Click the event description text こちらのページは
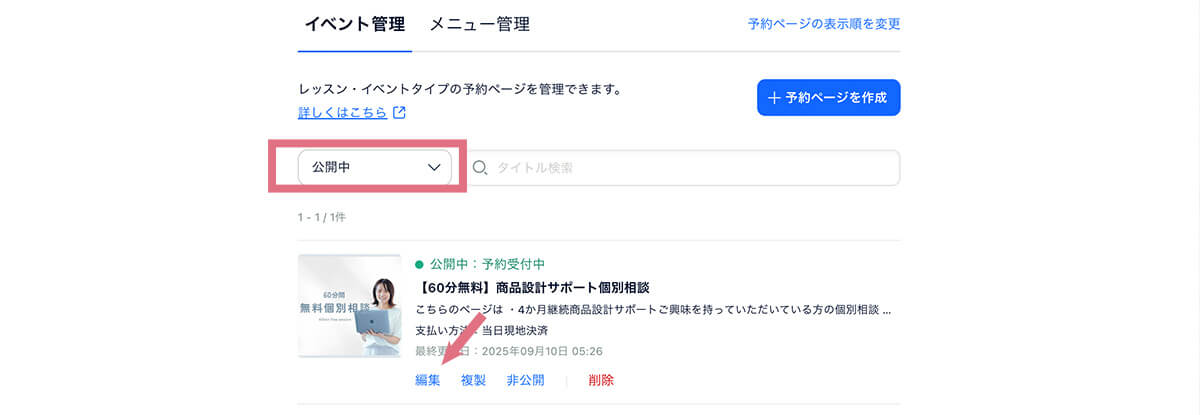This screenshot has width=1200, height=415. tap(652, 309)
